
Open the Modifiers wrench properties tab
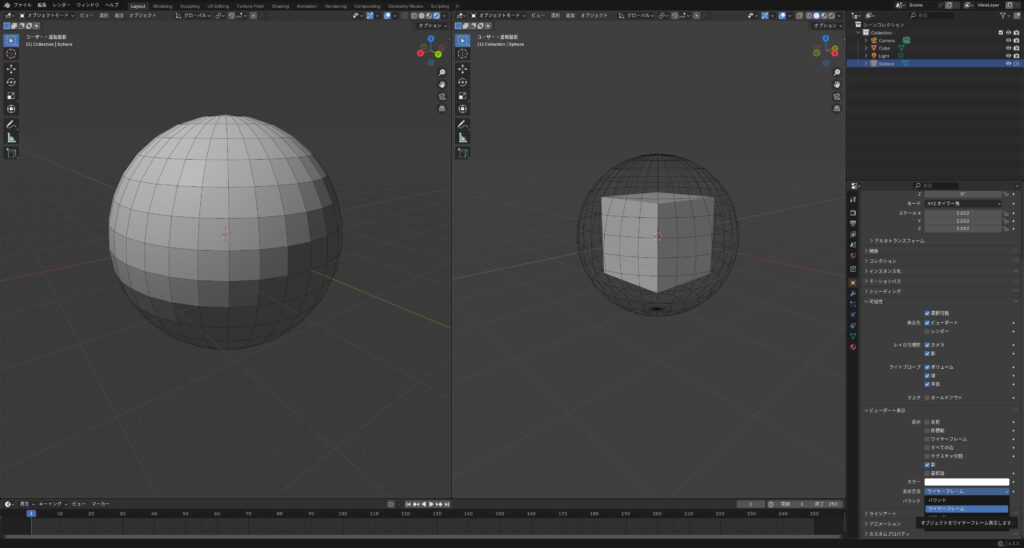point(853,293)
